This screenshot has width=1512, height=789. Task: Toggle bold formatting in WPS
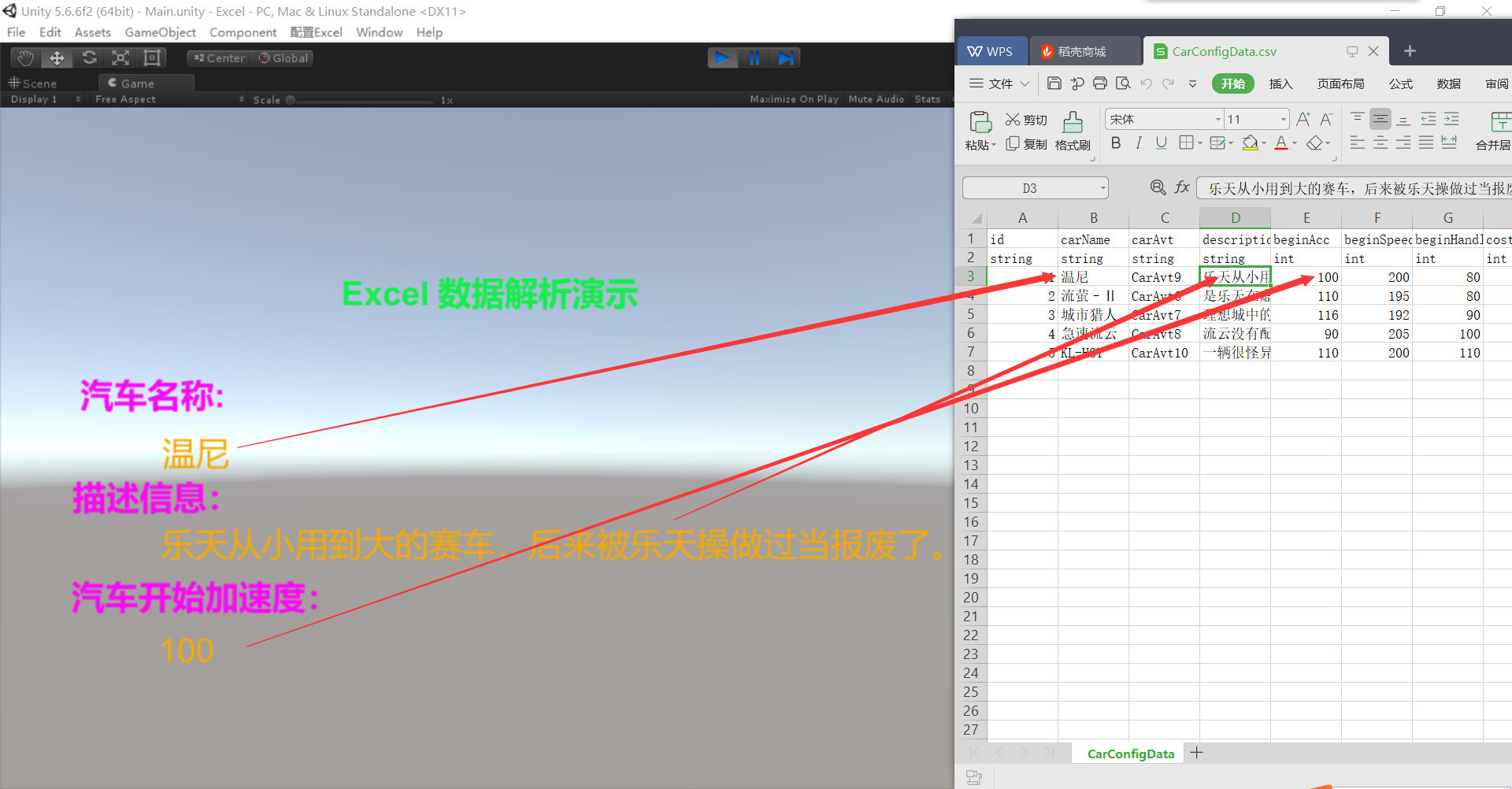(1116, 143)
